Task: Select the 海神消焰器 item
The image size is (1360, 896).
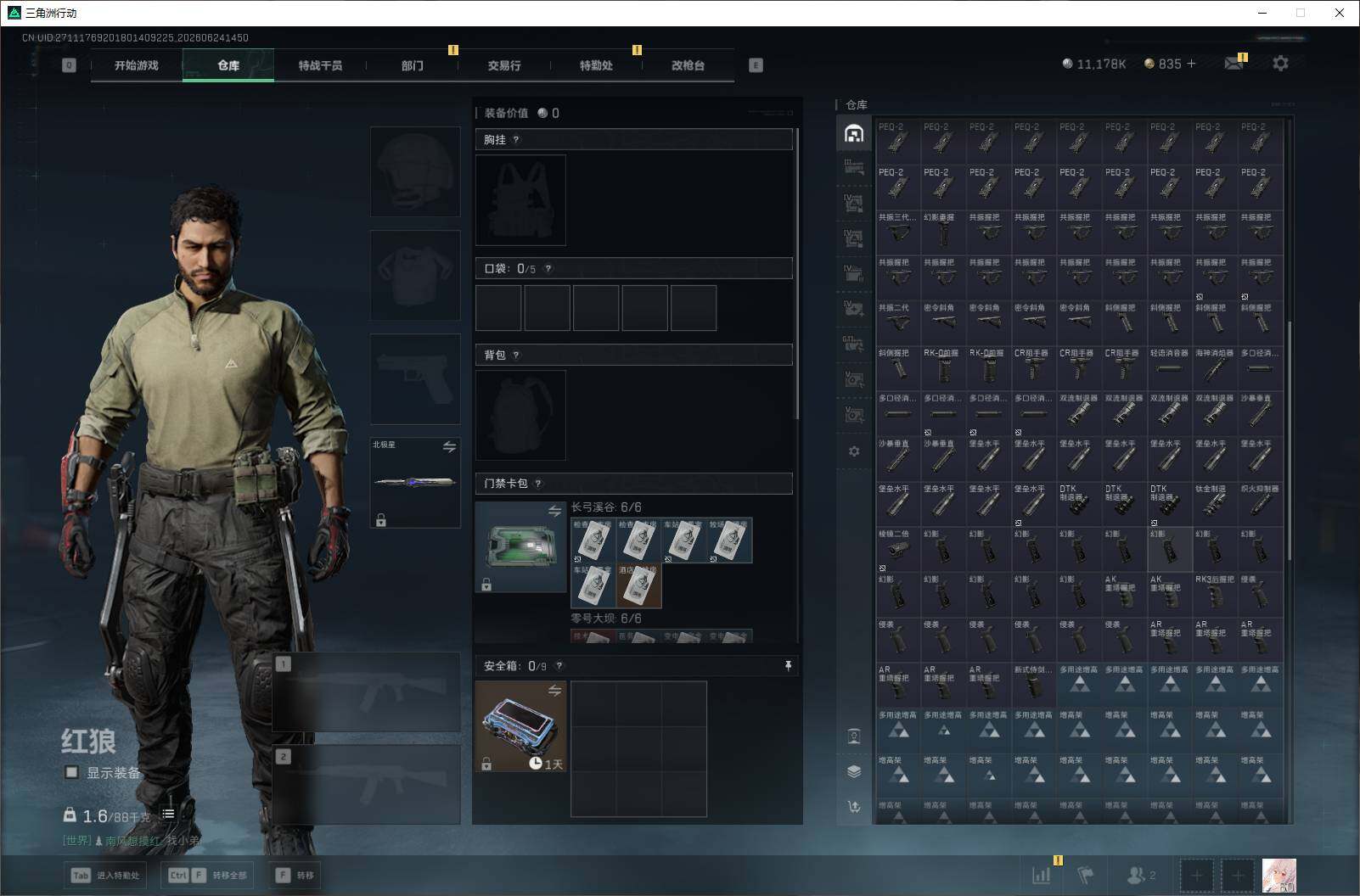Action: pyautogui.click(x=1215, y=368)
